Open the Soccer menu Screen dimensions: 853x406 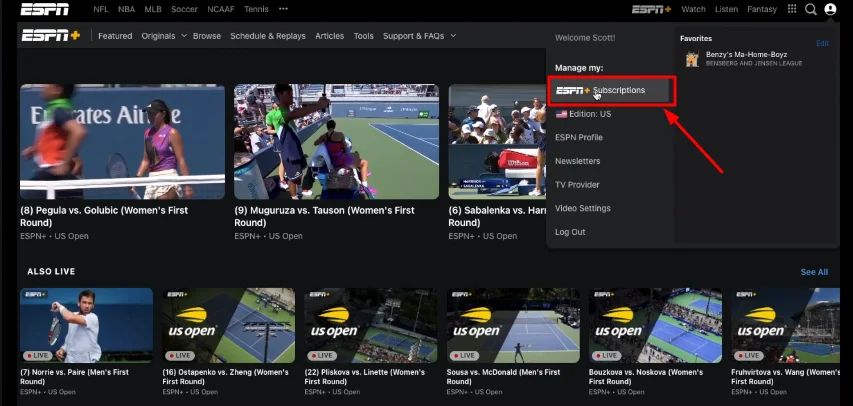pos(184,9)
